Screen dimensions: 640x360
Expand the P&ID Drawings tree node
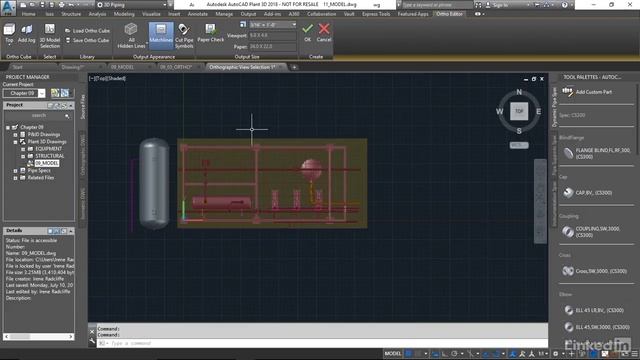pos(16,135)
